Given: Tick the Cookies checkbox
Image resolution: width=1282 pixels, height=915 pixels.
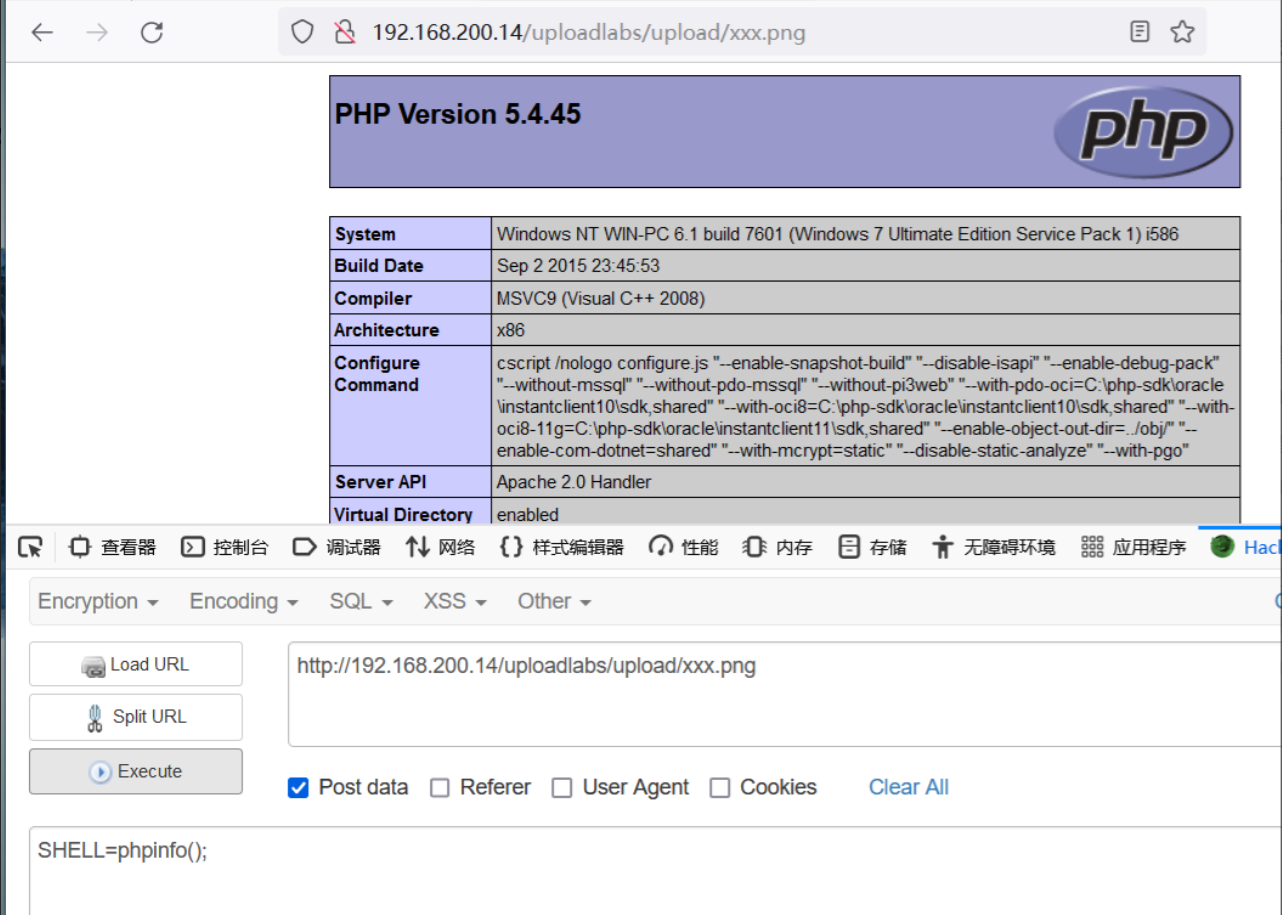Looking at the screenshot, I should click(720, 788).
